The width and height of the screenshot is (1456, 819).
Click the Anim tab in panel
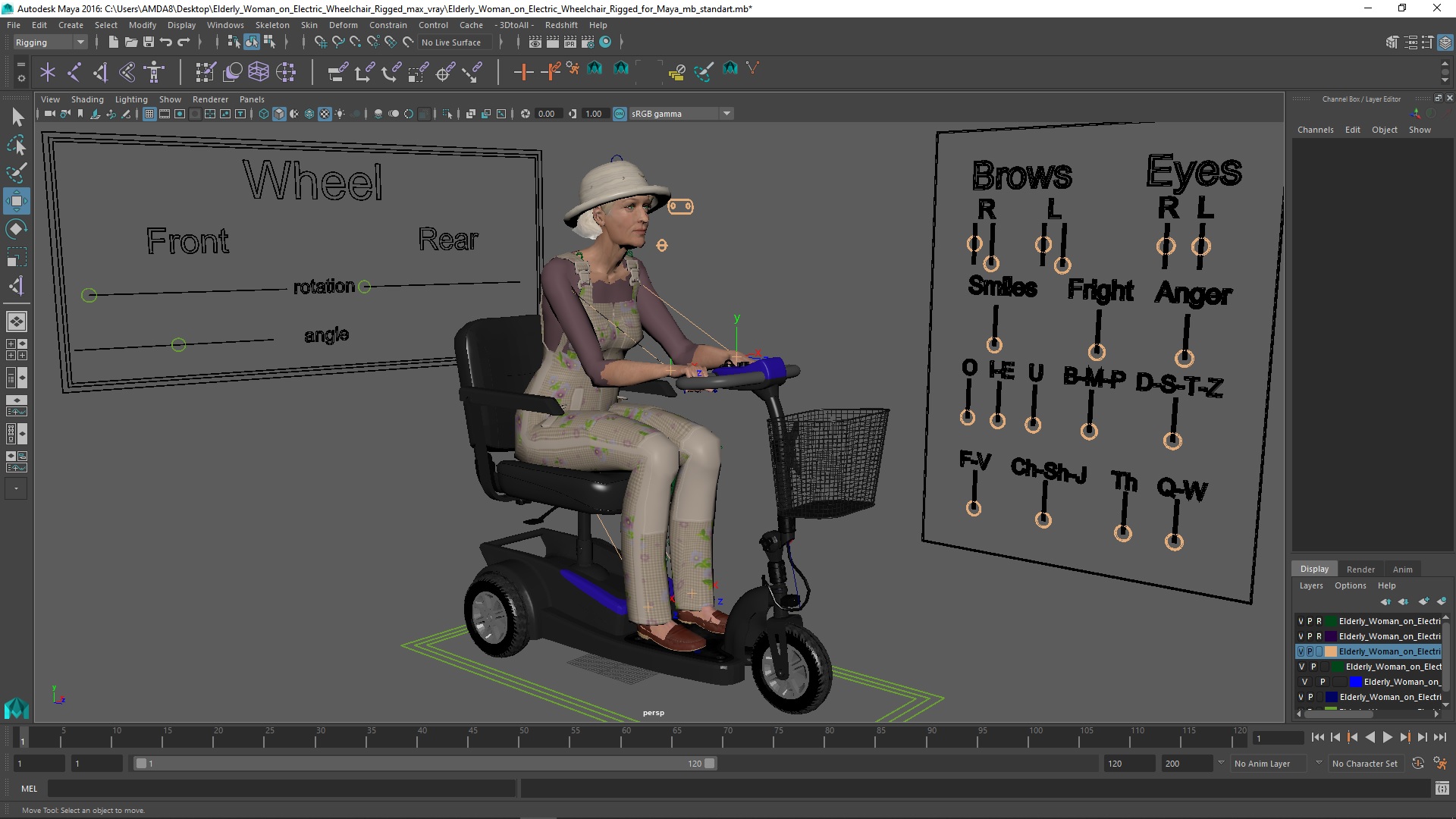click(x=1402, y=568)
